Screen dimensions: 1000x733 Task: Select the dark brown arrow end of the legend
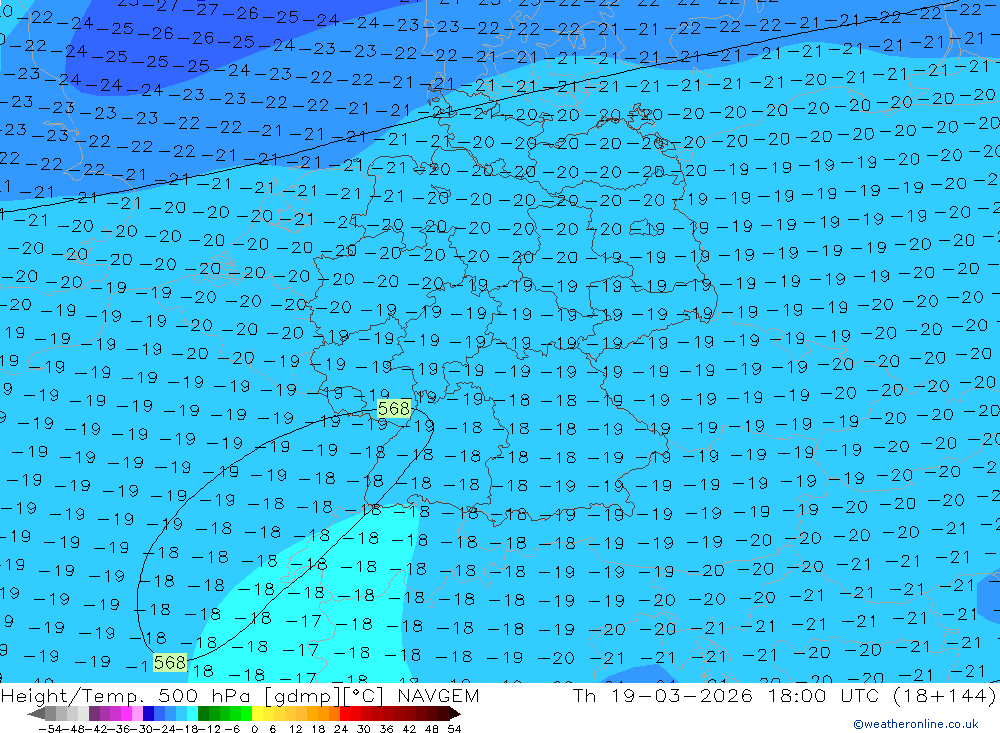(x=455, y=713)
